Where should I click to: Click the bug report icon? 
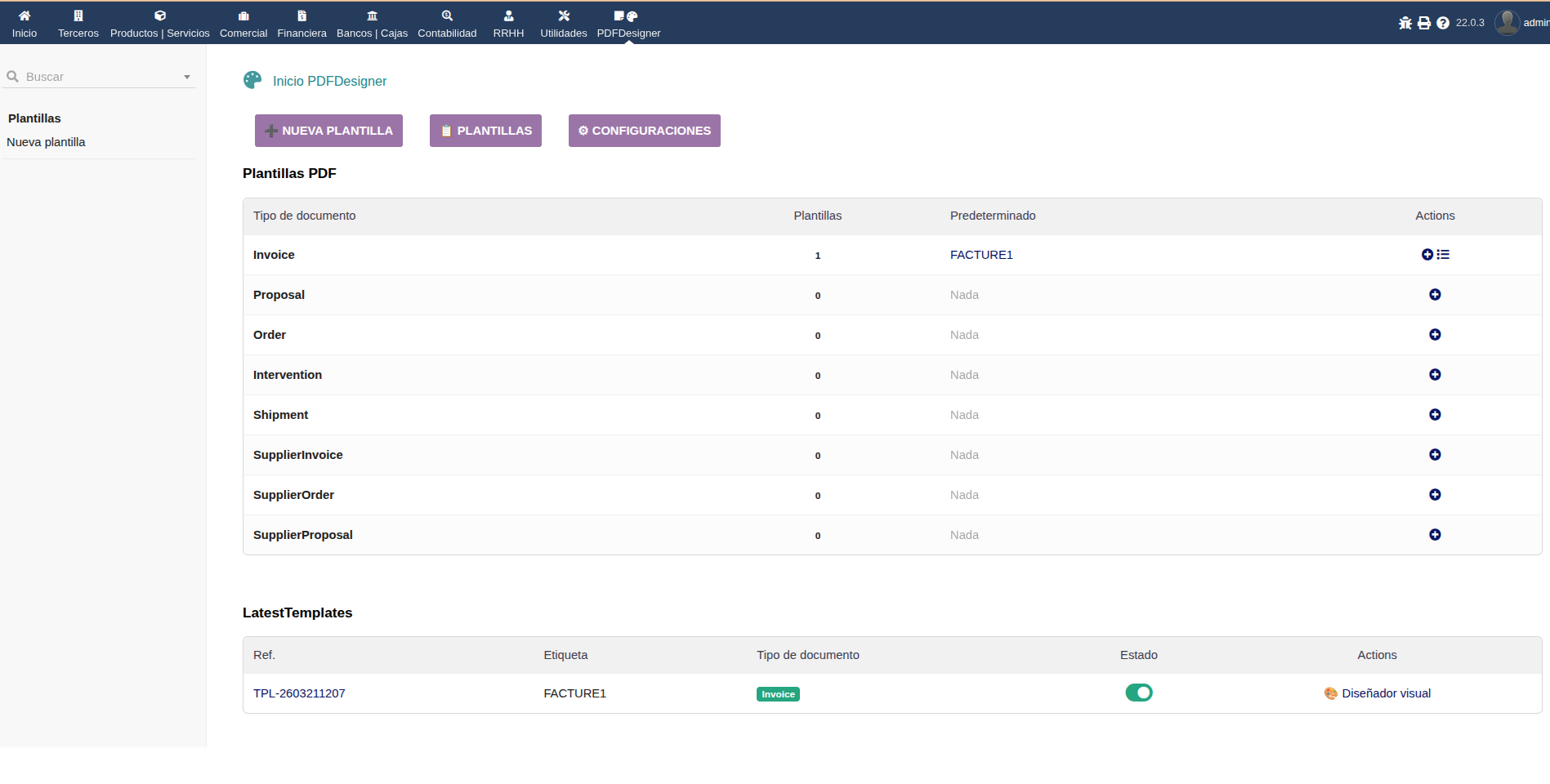1405,23
